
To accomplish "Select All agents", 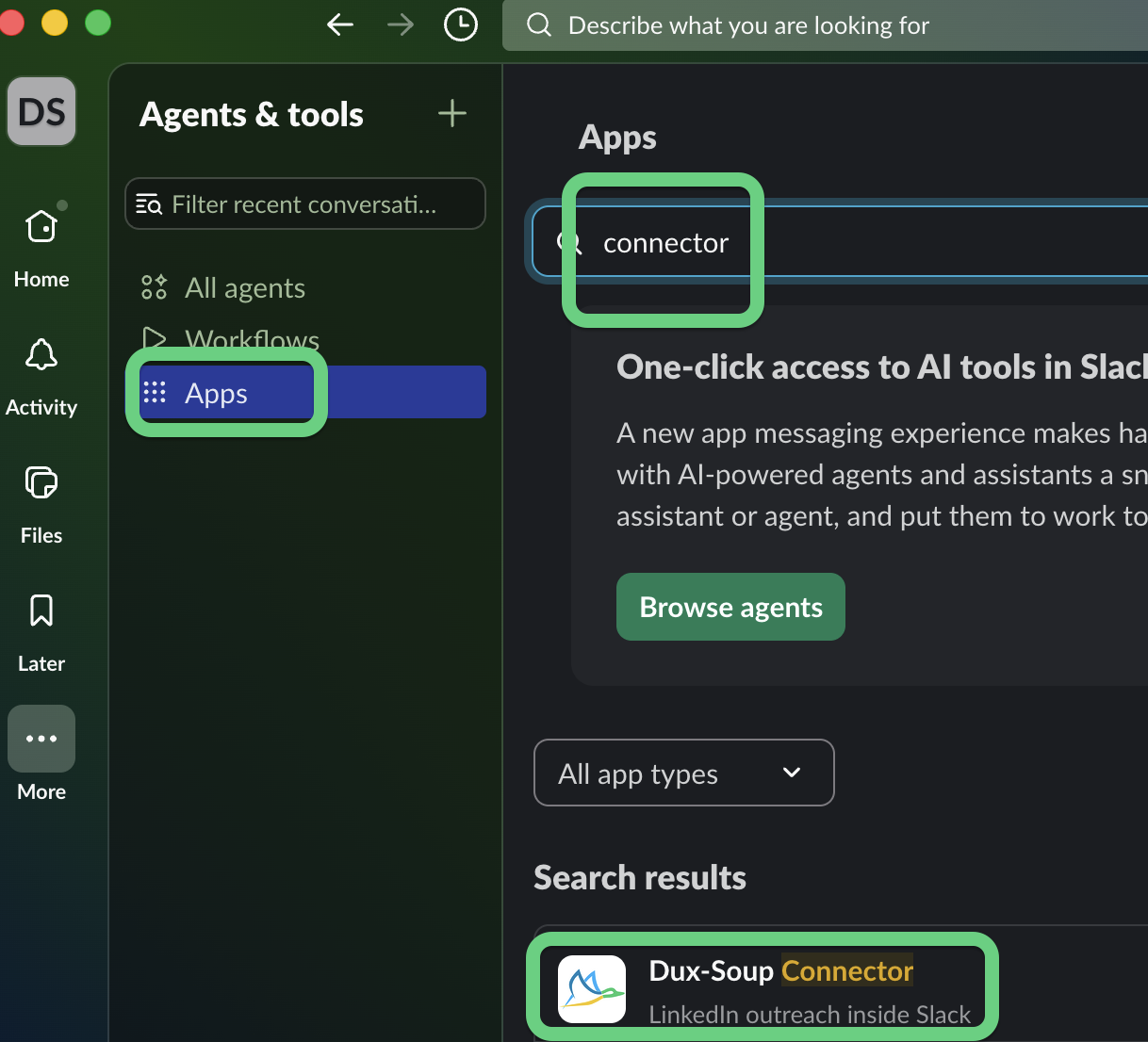I will [x=305, y=288].
